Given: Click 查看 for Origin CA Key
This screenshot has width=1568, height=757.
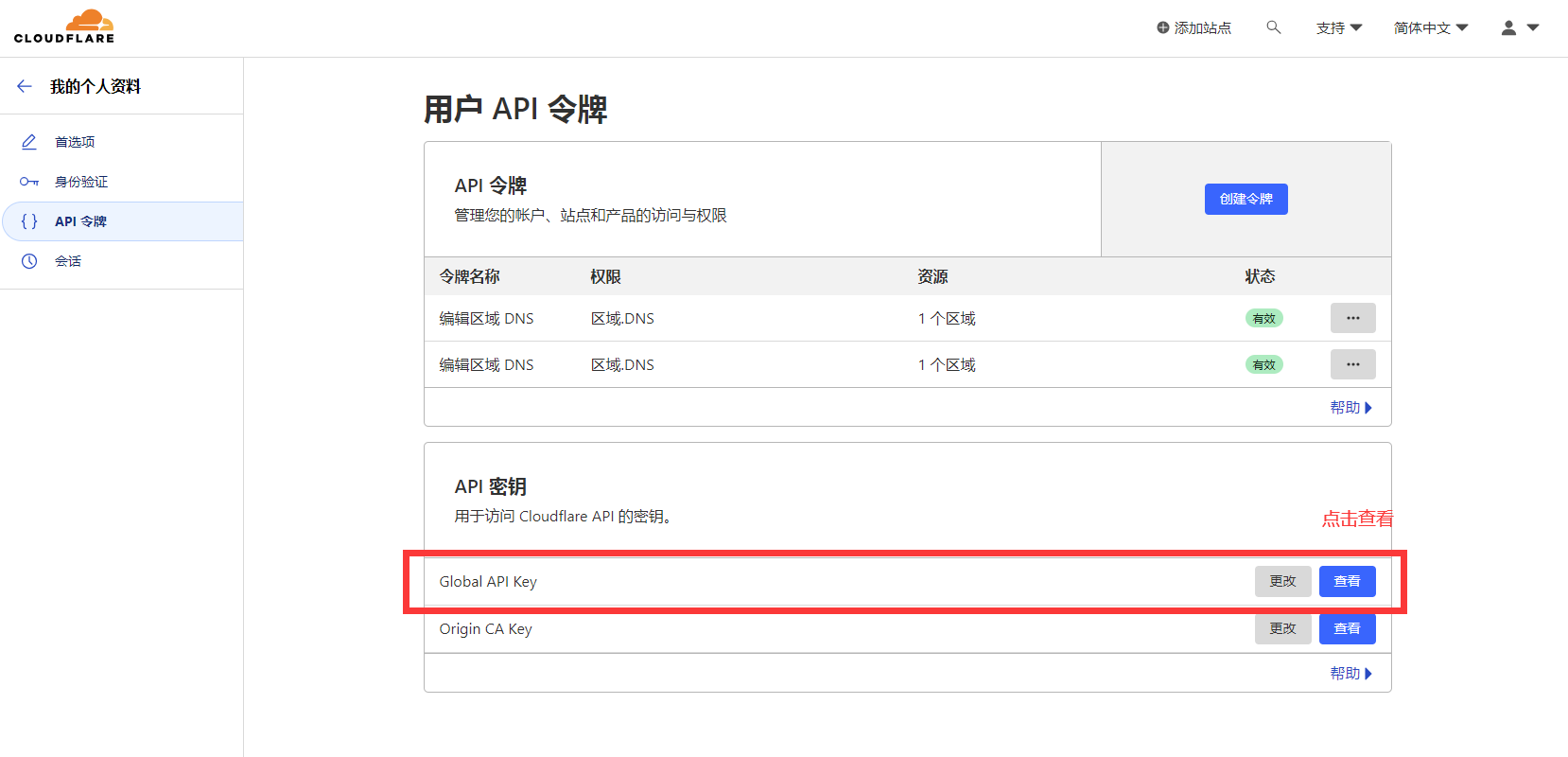Looking at the screenshot, I should (1347, 628).
